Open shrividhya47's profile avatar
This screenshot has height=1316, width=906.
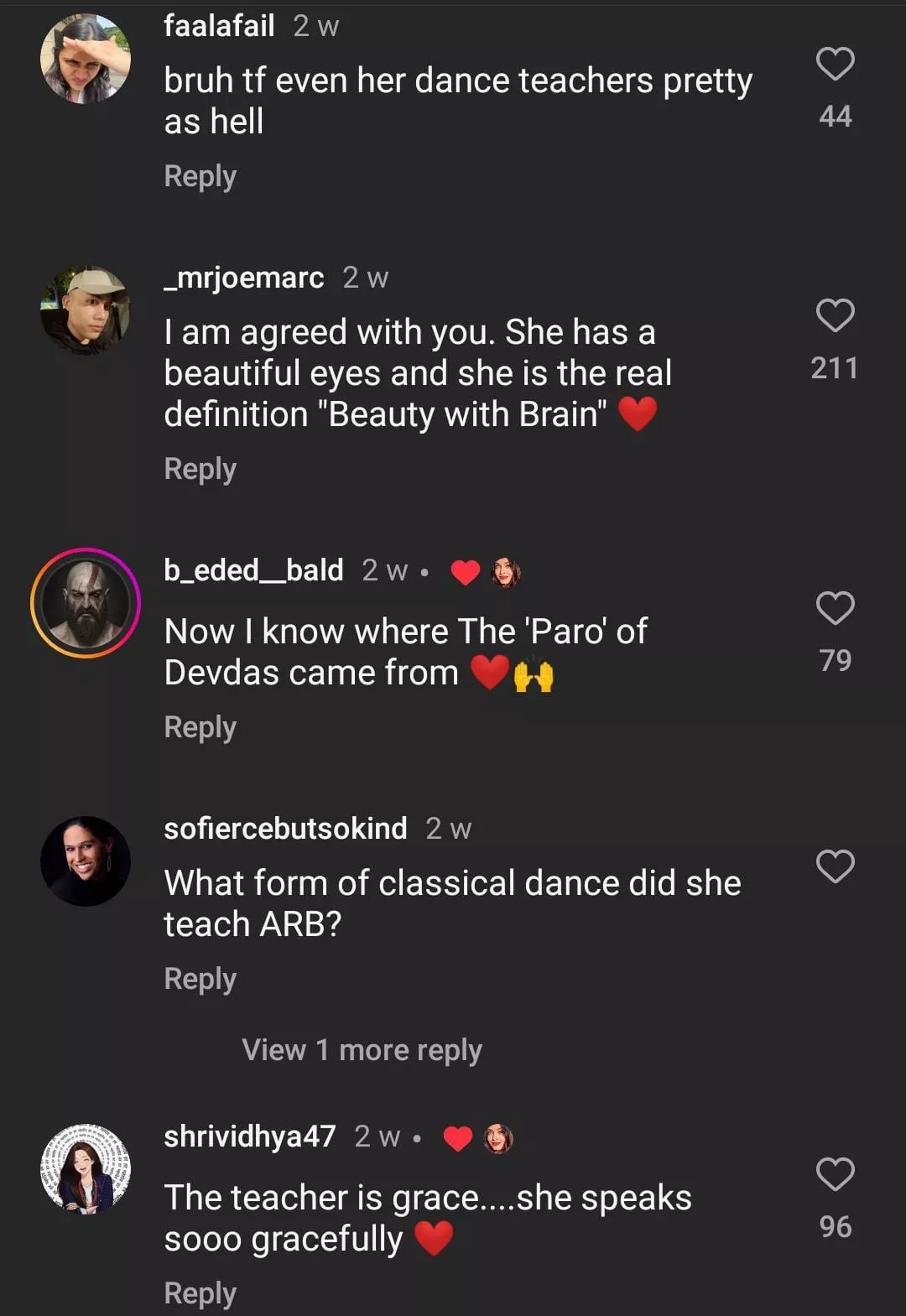(x=86, y=1168)
